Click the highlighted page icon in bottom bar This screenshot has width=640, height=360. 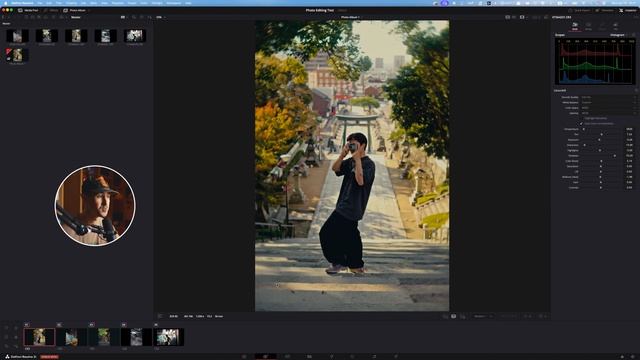point(265,356)
